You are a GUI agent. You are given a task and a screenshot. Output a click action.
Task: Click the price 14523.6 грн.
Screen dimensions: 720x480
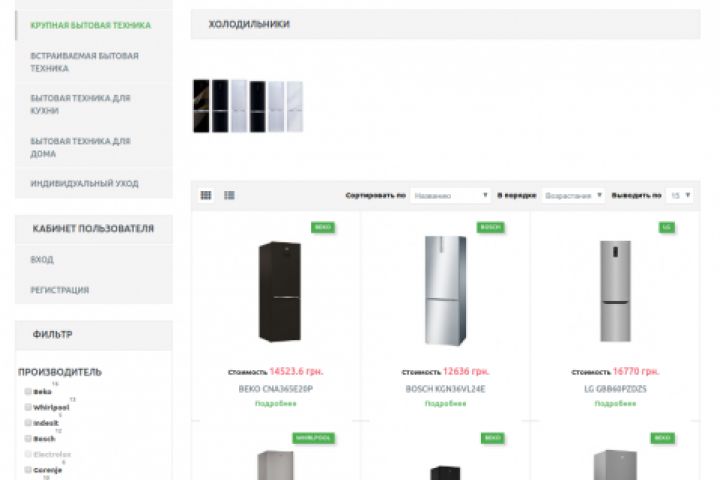[x=296, y=371]
